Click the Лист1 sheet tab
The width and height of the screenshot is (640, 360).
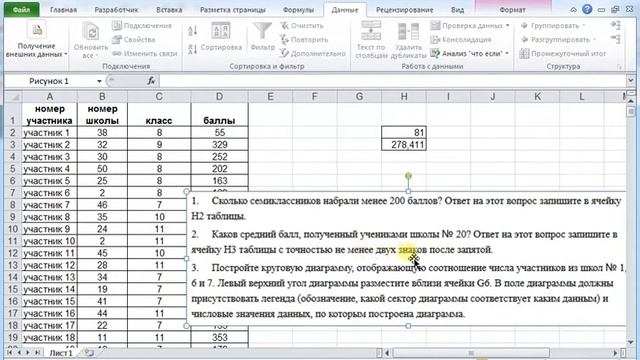click(x=61, y=353)
